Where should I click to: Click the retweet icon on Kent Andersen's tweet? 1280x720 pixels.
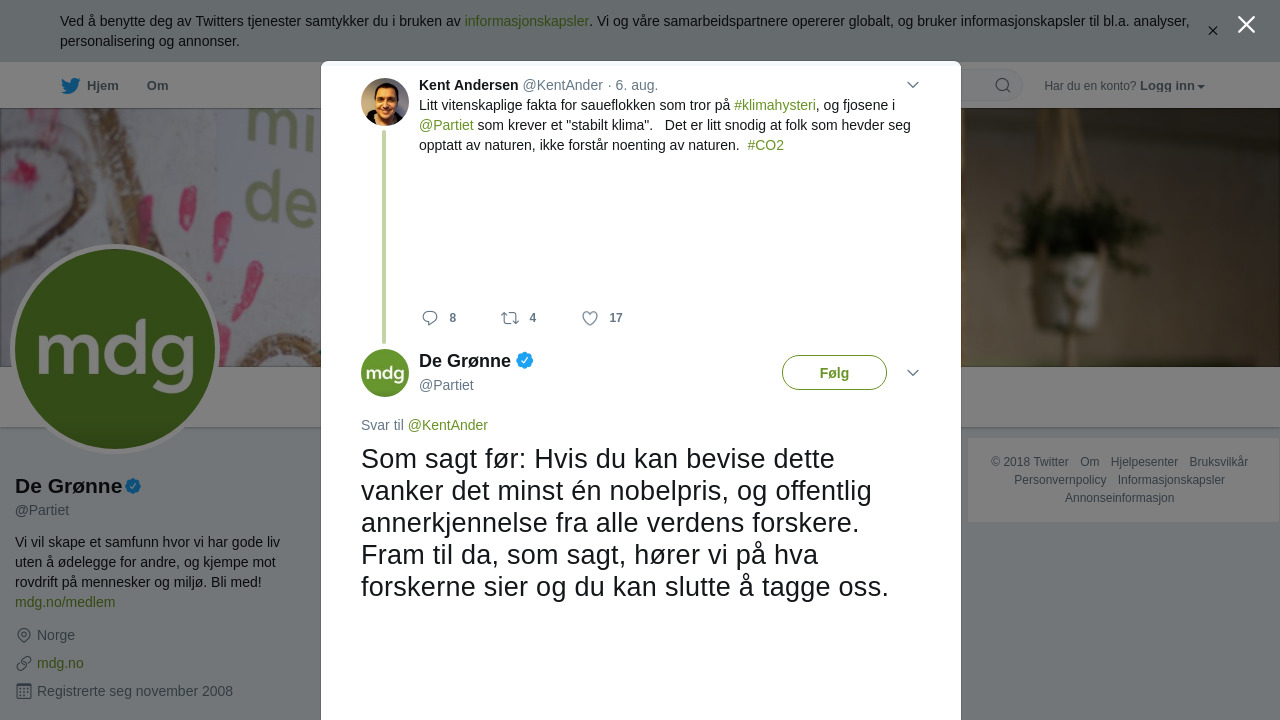[x=510, y=318]
